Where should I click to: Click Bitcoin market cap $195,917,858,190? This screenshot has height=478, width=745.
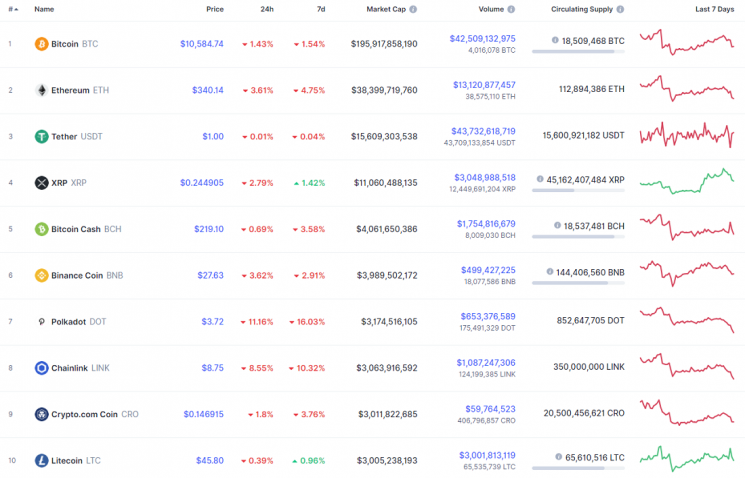(x=384, y=44)
